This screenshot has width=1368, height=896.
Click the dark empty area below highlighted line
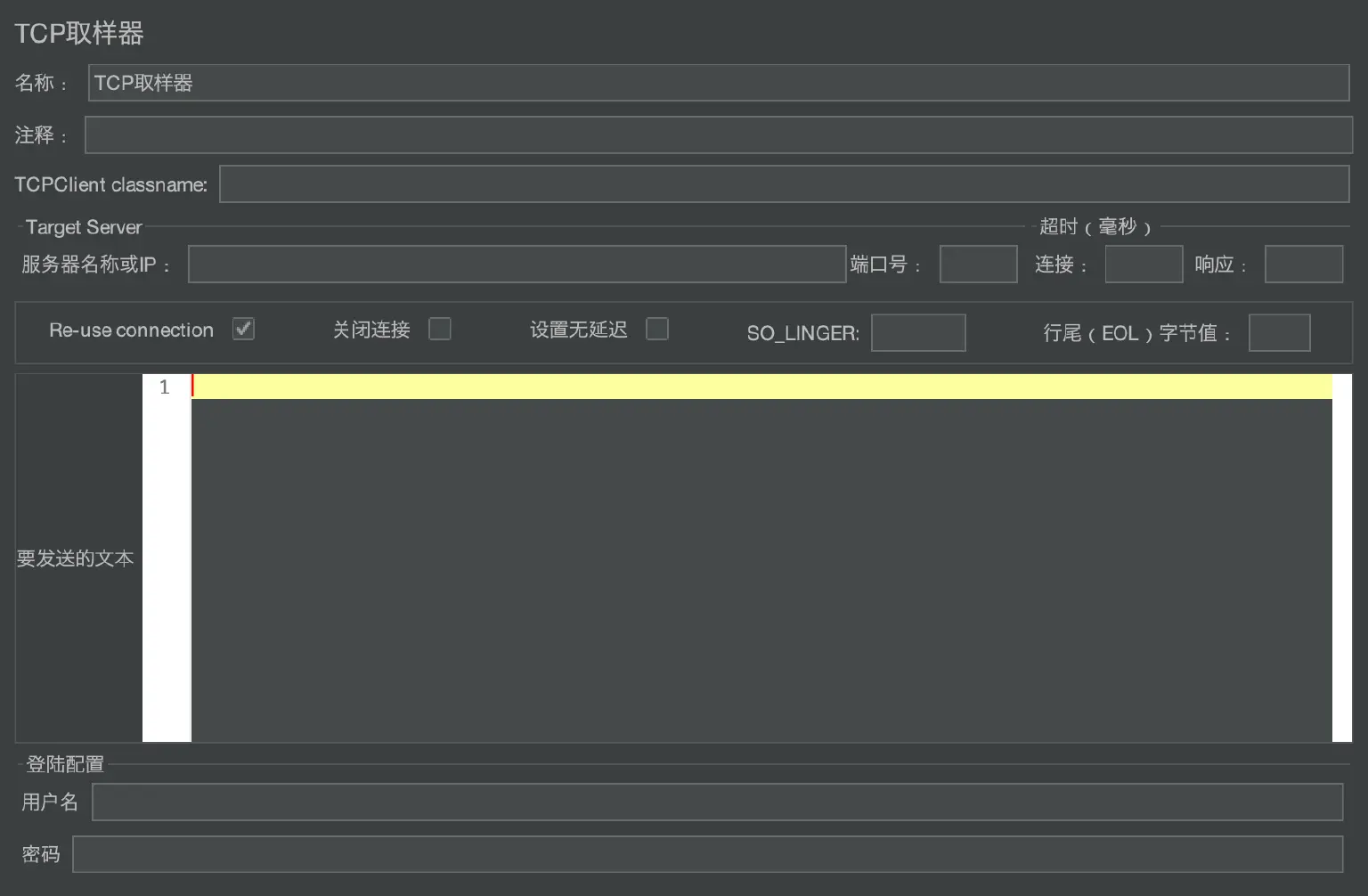point(761,570)
